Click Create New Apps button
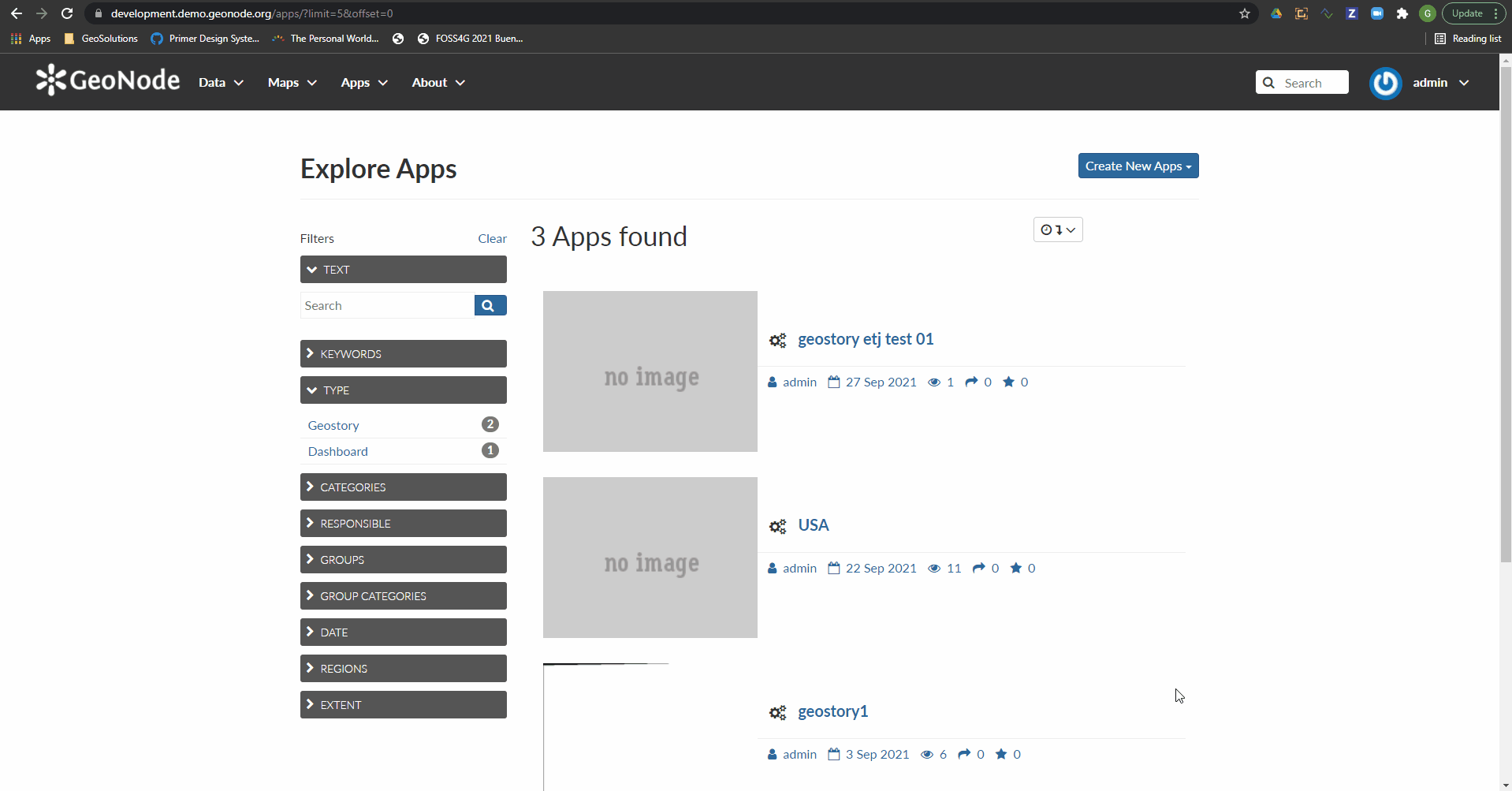Screen dimensions: 1512x791 click(1138, 166)
